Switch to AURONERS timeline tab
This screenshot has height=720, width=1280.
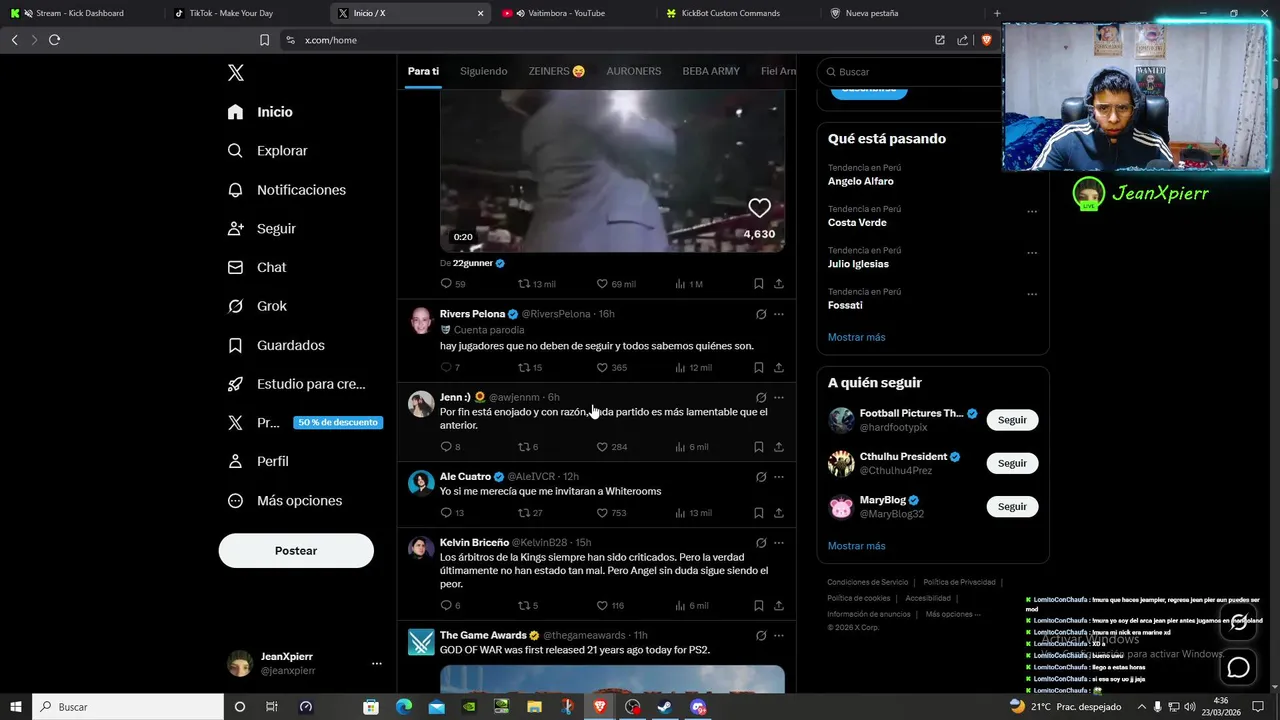(x=634, y=71)
